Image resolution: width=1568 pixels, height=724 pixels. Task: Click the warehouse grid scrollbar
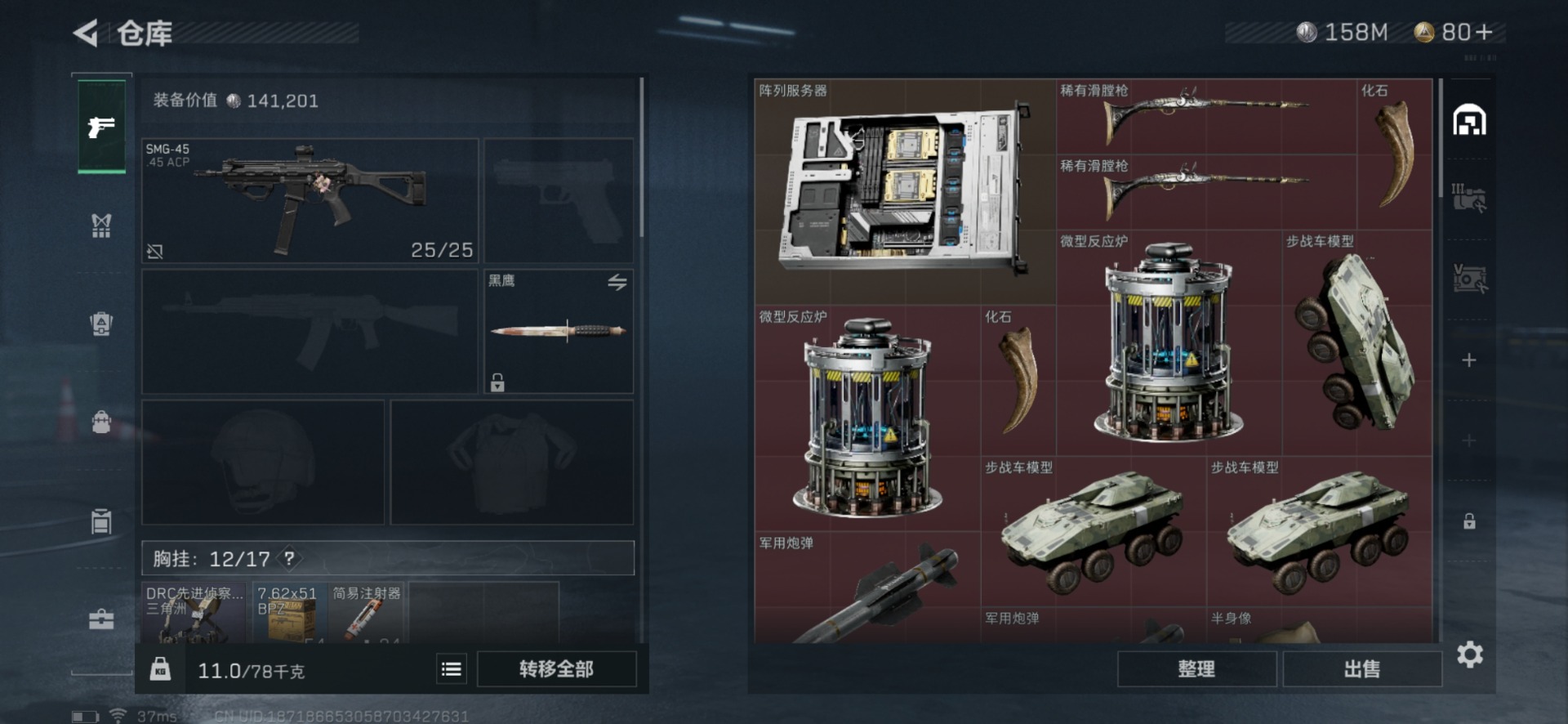point(1440,137)
